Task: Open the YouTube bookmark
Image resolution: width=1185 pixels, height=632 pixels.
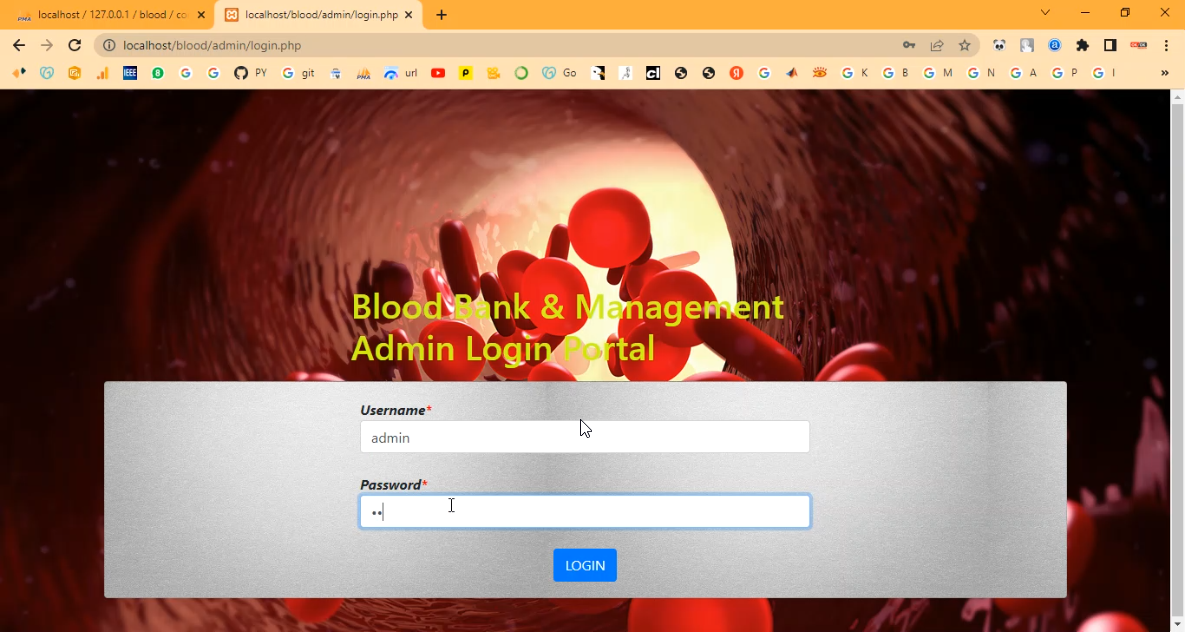Action: point(438,73)
